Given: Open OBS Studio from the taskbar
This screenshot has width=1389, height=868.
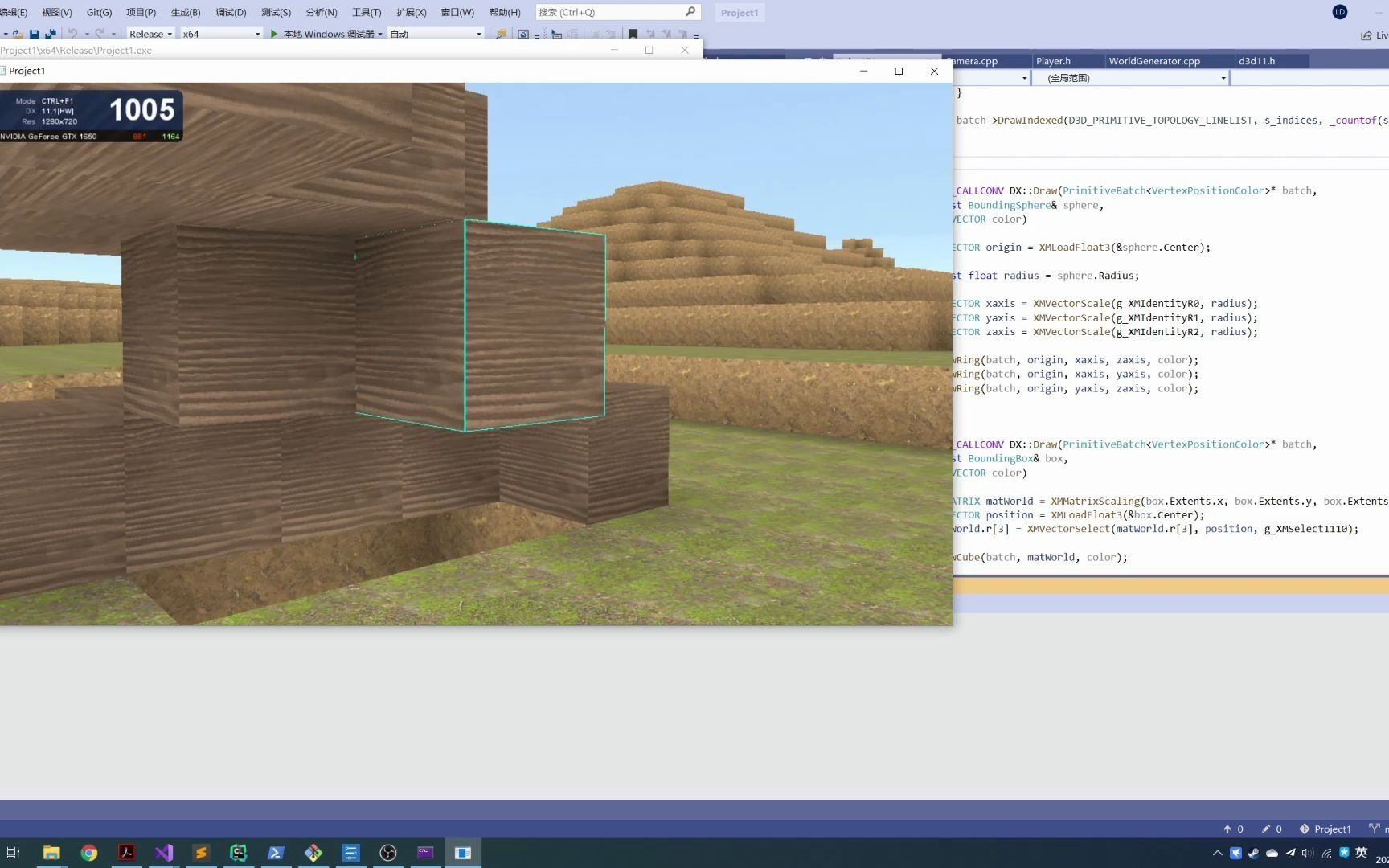Looking at the screenshot, I should 388,853.
